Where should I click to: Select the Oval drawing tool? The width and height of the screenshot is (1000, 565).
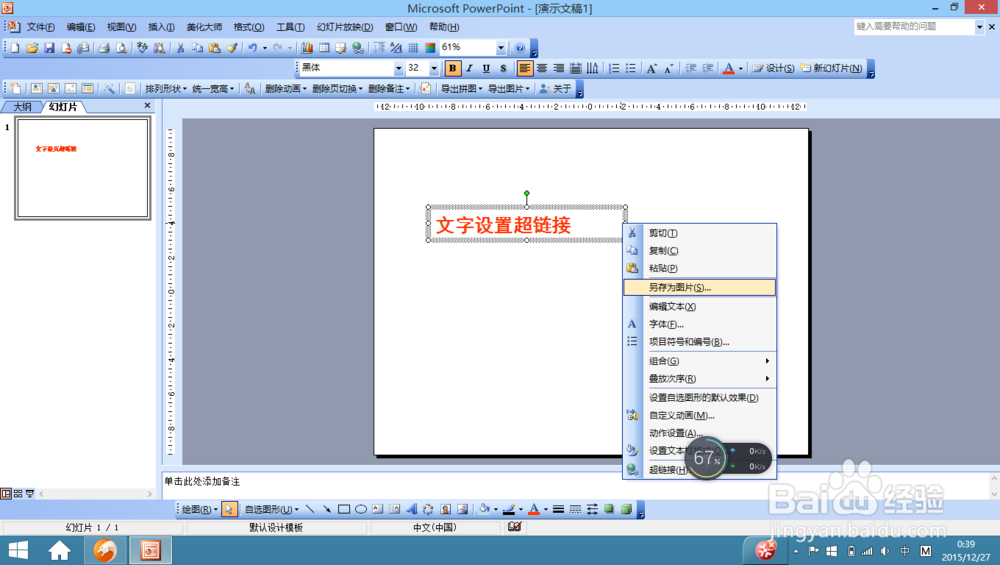click(361, 509)
